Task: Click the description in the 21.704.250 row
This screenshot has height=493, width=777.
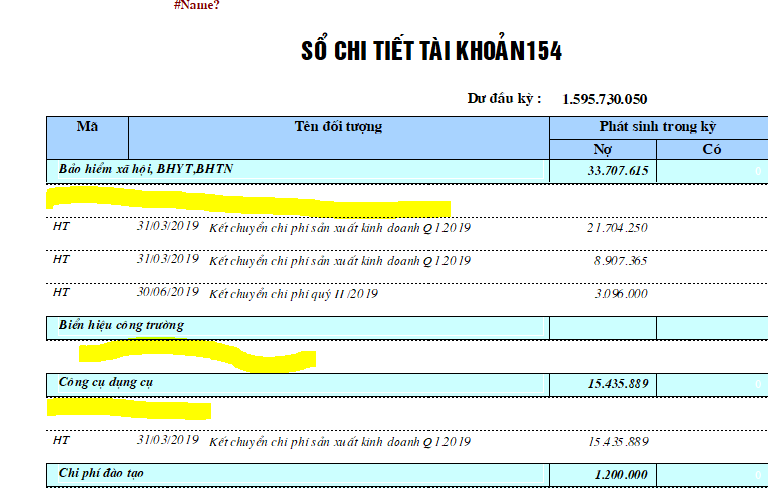Action: tap(340, 228)
